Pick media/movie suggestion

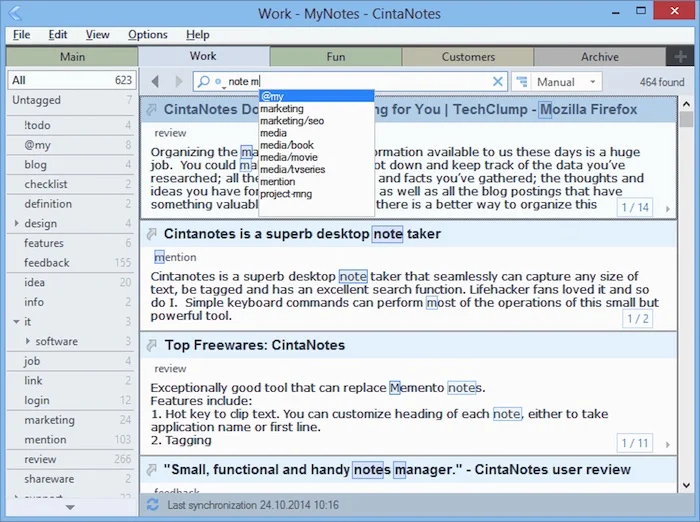316,157
